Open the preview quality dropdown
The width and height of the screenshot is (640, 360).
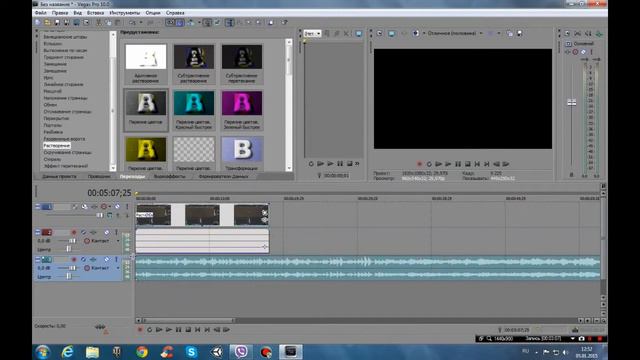pos(481,33)
